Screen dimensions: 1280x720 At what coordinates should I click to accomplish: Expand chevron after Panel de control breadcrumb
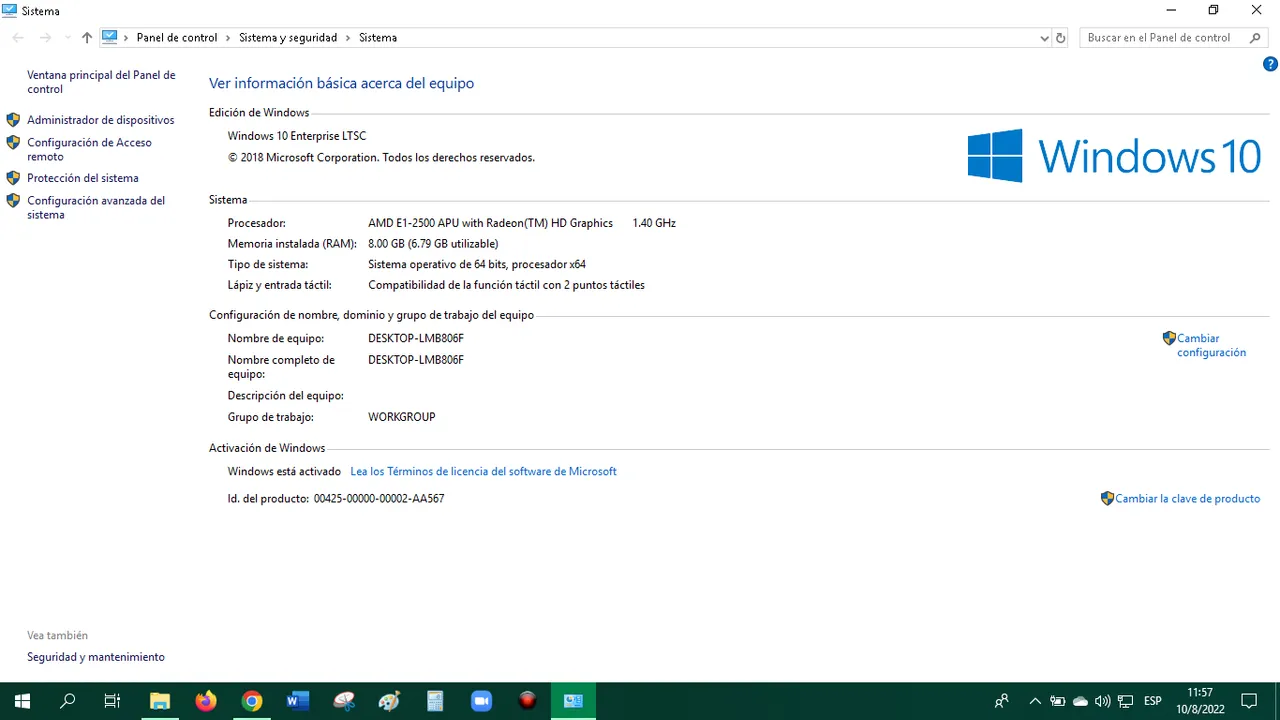tap(228, 38)
